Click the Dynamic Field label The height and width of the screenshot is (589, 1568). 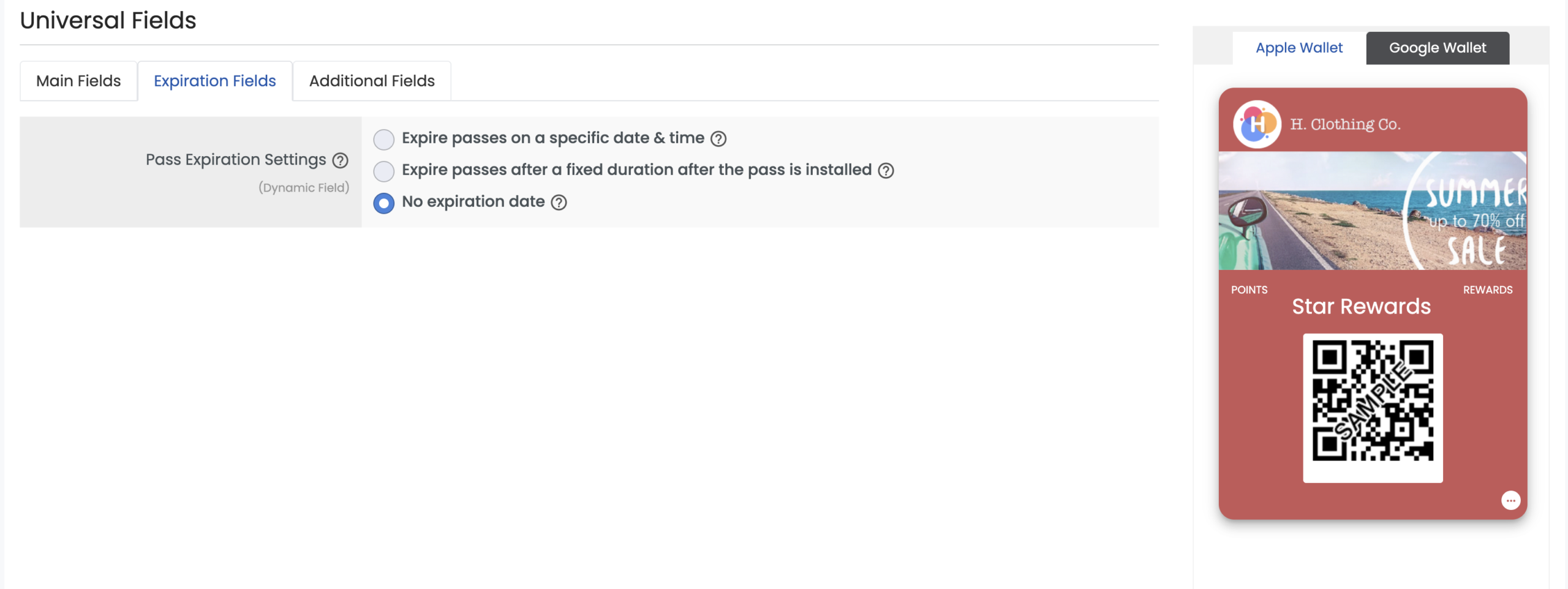(303, 187)
